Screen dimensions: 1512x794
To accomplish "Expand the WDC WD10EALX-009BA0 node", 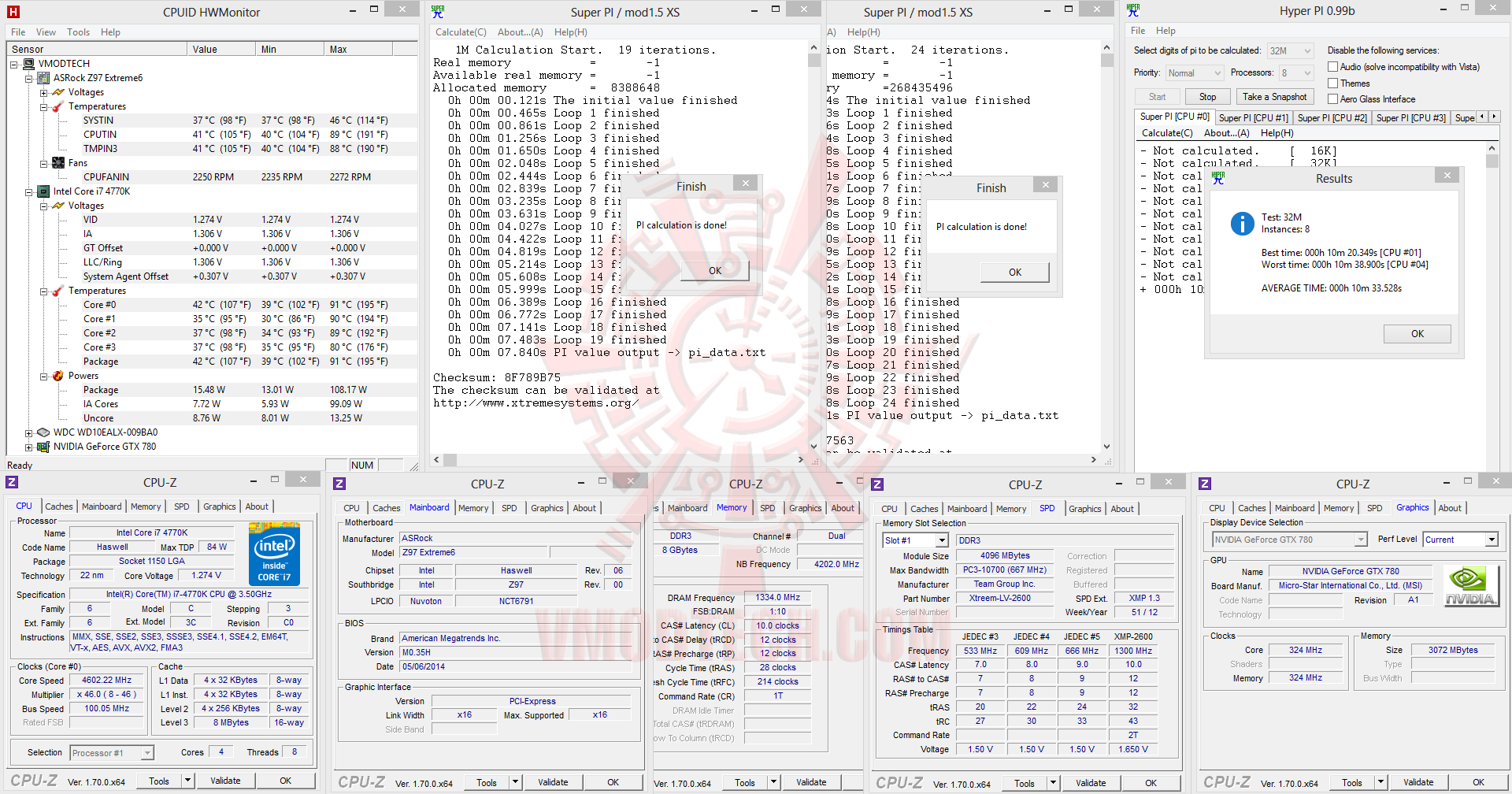I will point(28,432).
